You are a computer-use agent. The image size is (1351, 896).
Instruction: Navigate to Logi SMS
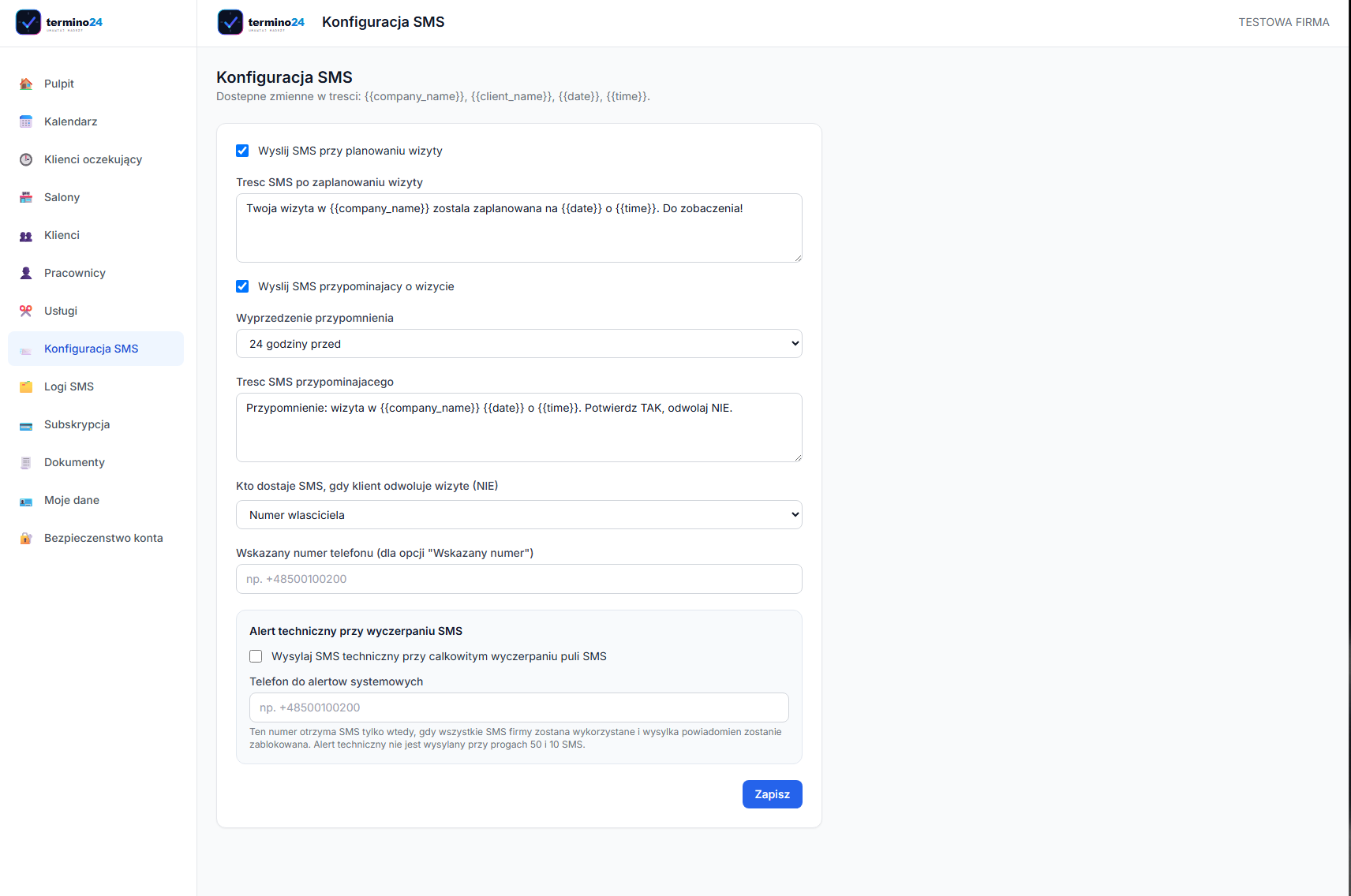click(x=95, y=386)
